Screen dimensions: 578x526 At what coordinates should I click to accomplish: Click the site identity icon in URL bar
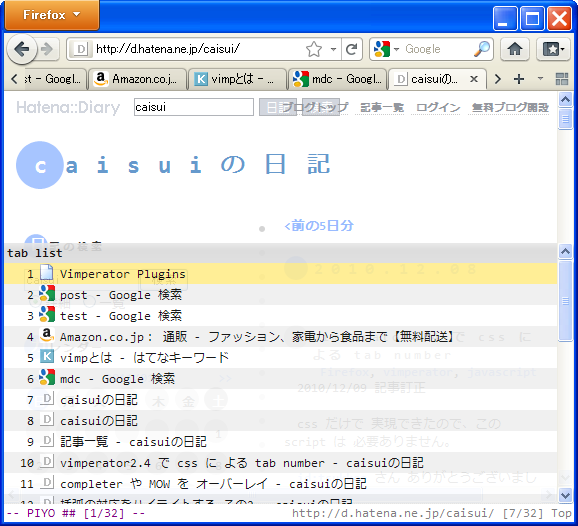80,49
